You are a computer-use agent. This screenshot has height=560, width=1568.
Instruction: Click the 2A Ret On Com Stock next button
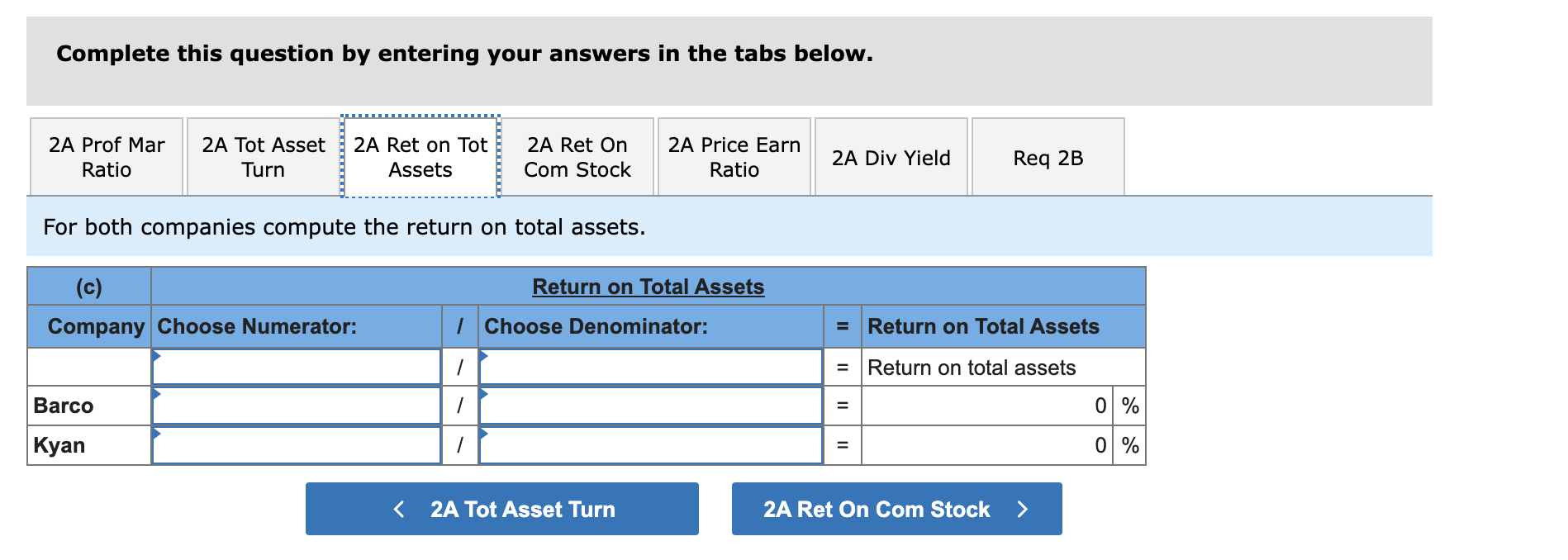pos(896,509)
